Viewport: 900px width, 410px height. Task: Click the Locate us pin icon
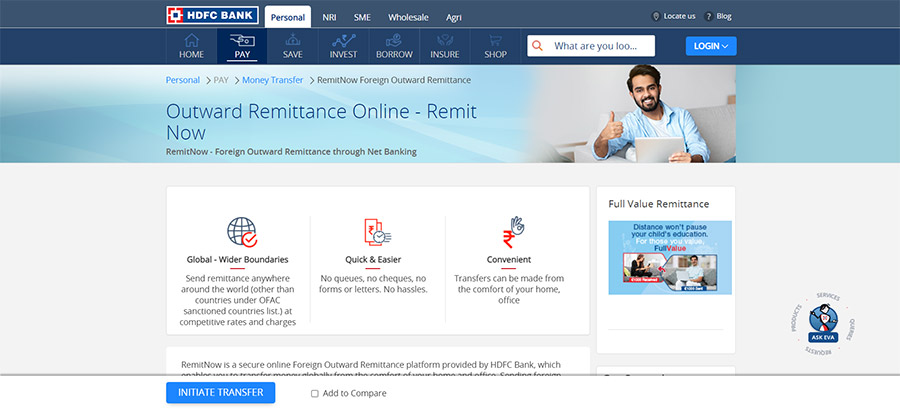(655, 16)
